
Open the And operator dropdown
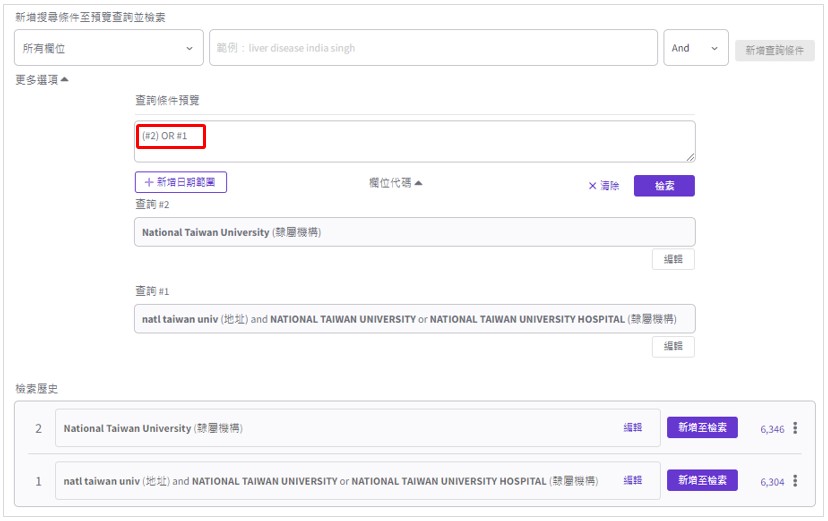click(x=695, y=48)
